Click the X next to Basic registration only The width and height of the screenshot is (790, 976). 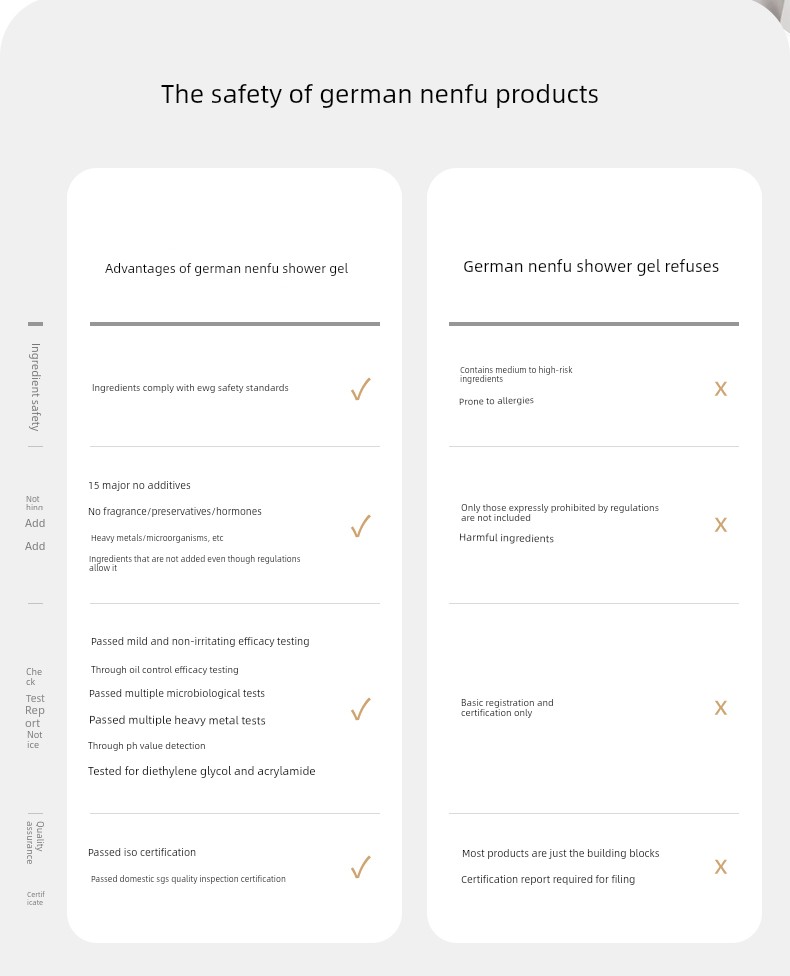(721, 708)
